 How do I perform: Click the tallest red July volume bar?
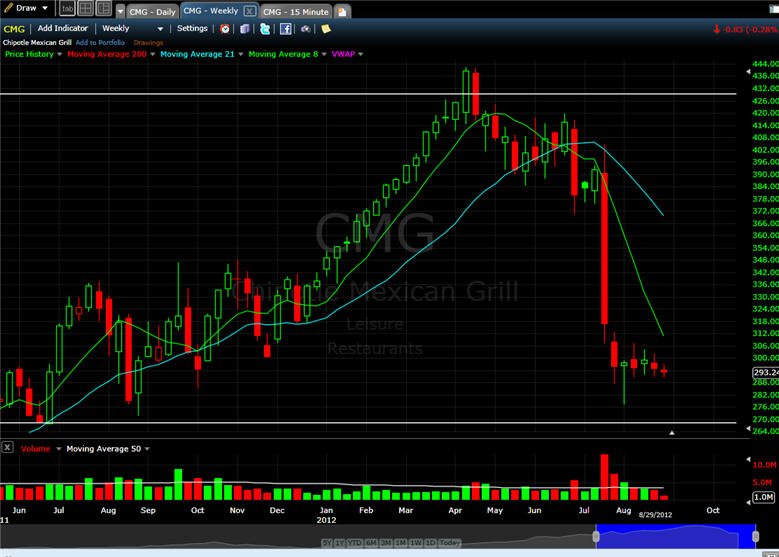pyautogui.click(x=604, y=477)
